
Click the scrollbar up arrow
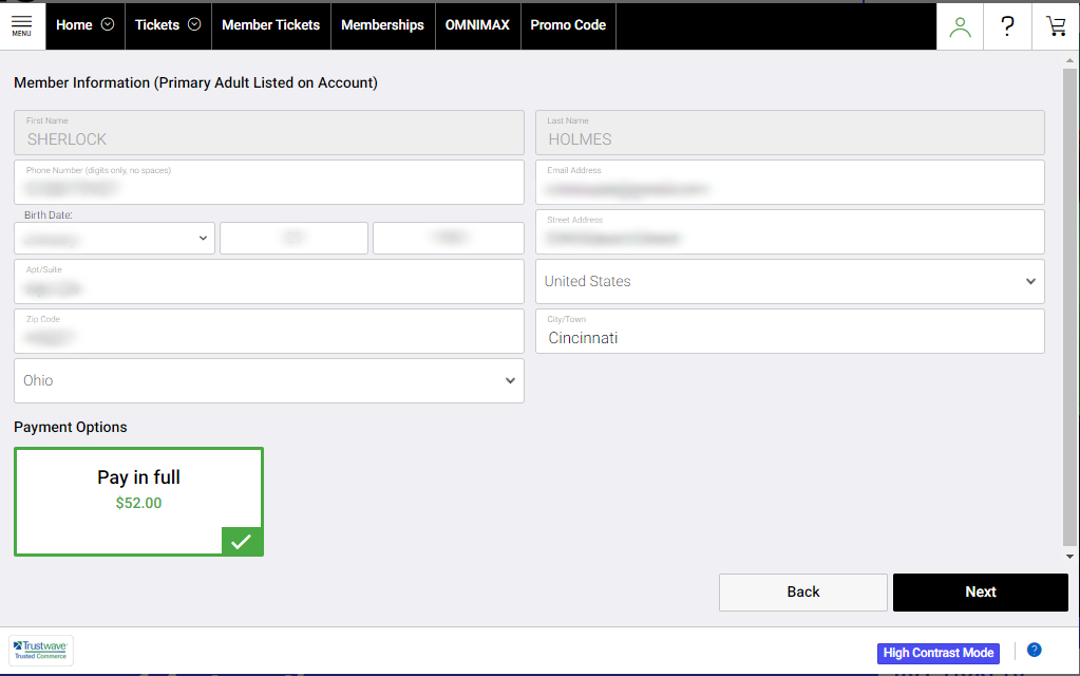pyautogui.click(x=1070, y=61)
